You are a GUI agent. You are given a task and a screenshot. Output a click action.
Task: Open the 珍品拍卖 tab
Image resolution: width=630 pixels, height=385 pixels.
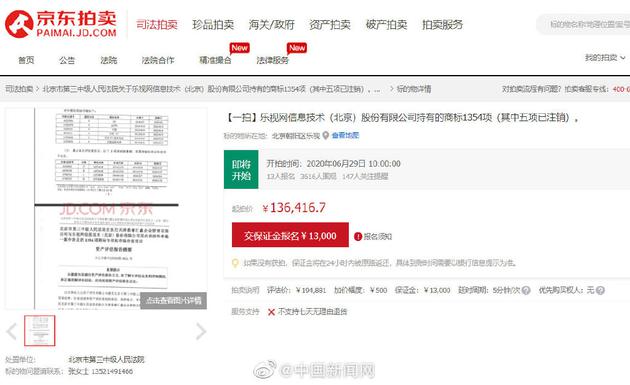click(213, 25)
